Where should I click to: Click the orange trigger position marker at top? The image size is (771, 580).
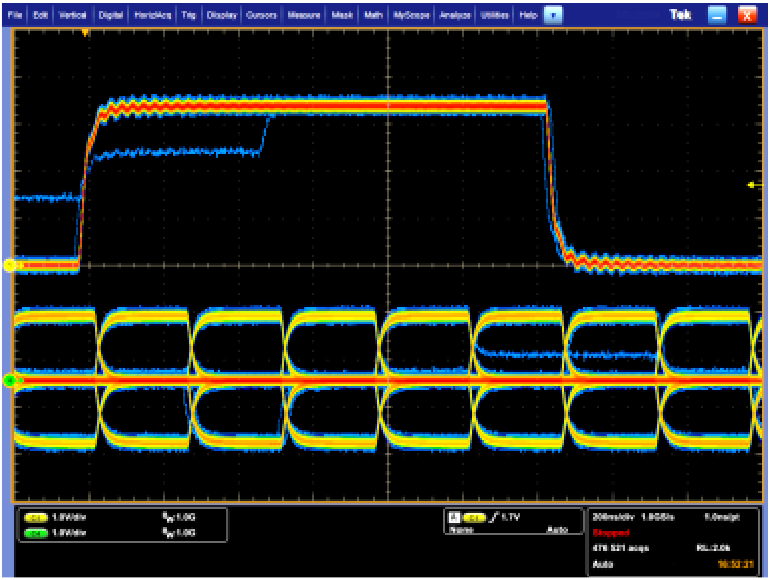pyautogui.click(x=86, y=33)
